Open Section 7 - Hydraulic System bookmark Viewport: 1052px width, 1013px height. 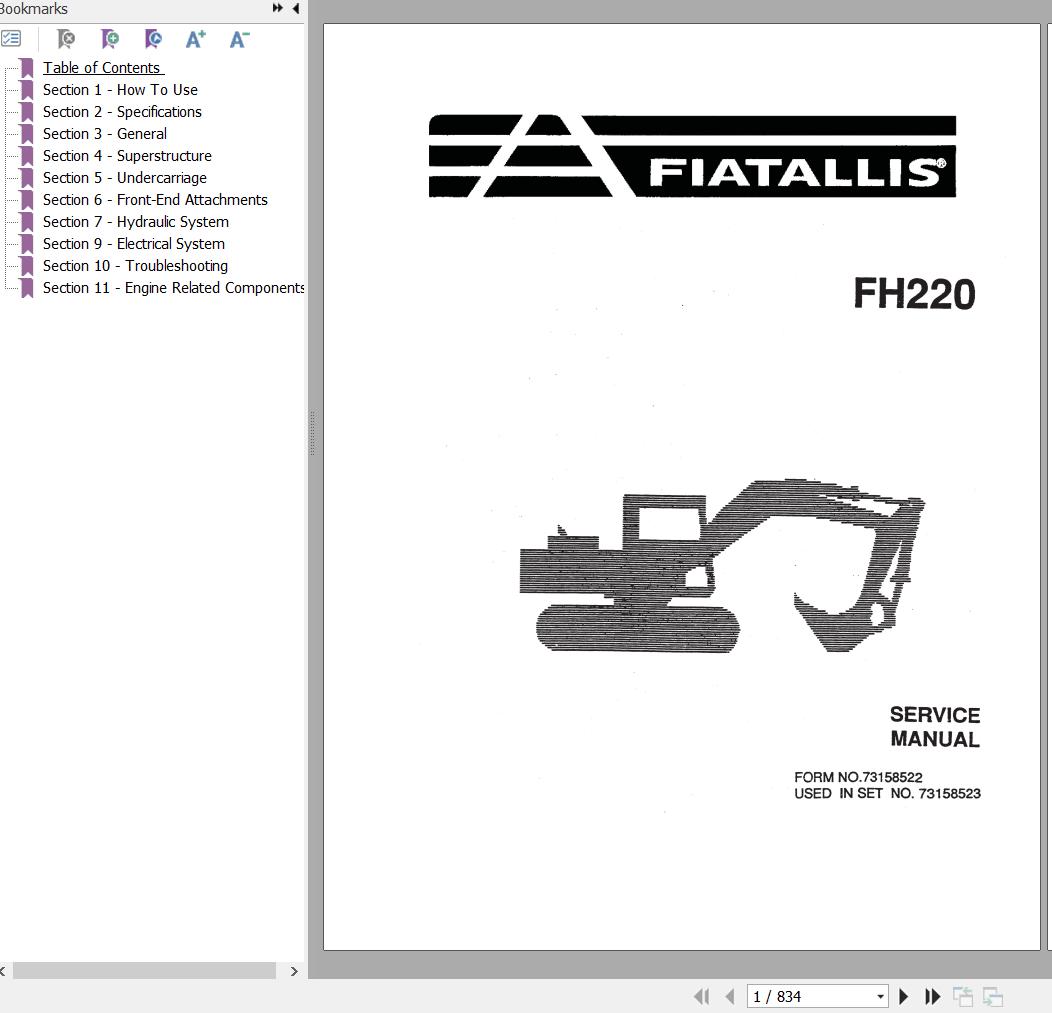[x=136, y=222]
